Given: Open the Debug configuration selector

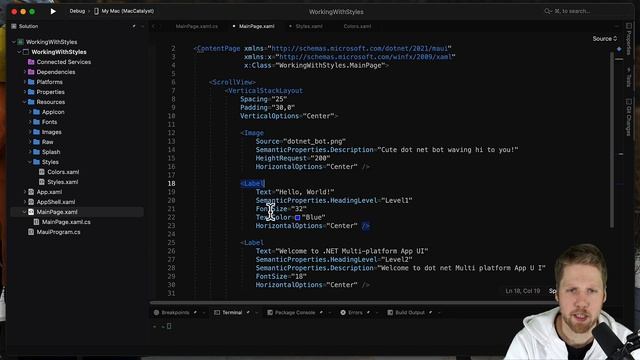Looking at the screenshot, I should 77,11.
